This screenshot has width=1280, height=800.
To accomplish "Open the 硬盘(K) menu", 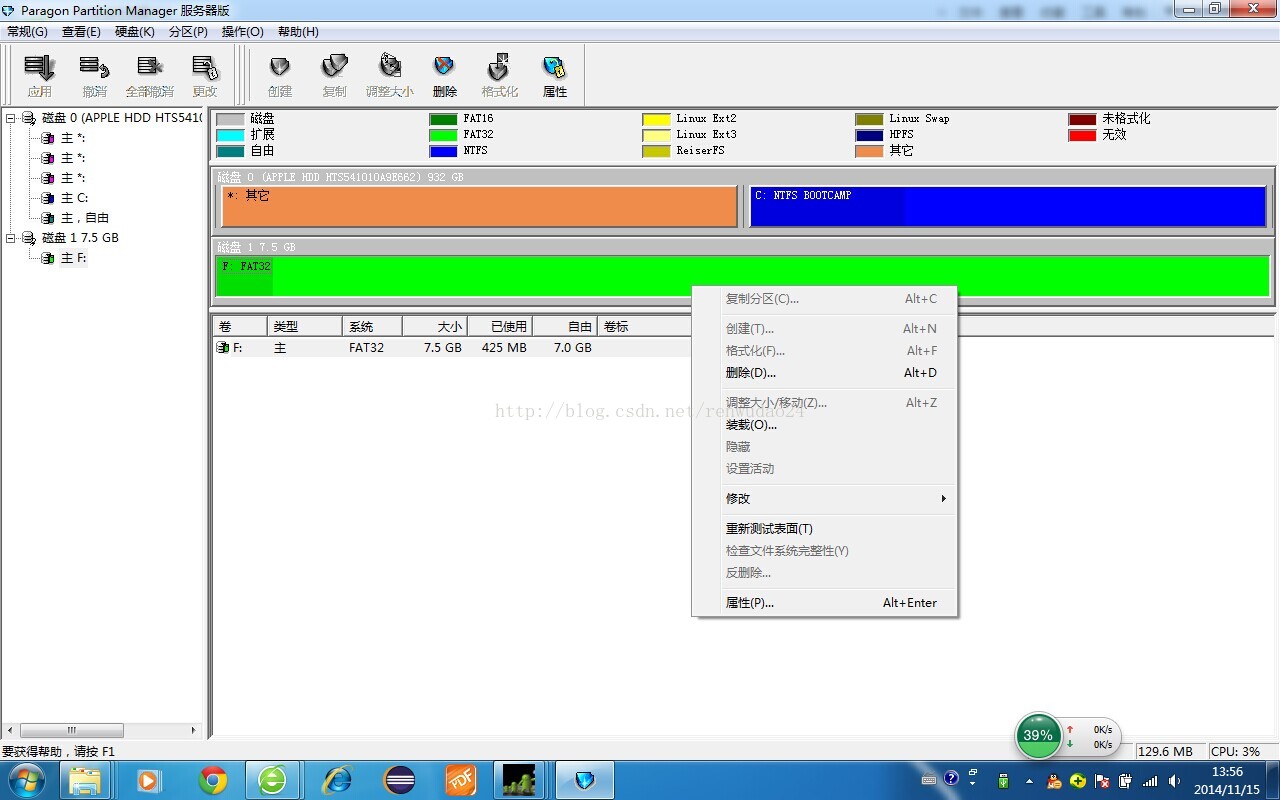I will point(135,32).
